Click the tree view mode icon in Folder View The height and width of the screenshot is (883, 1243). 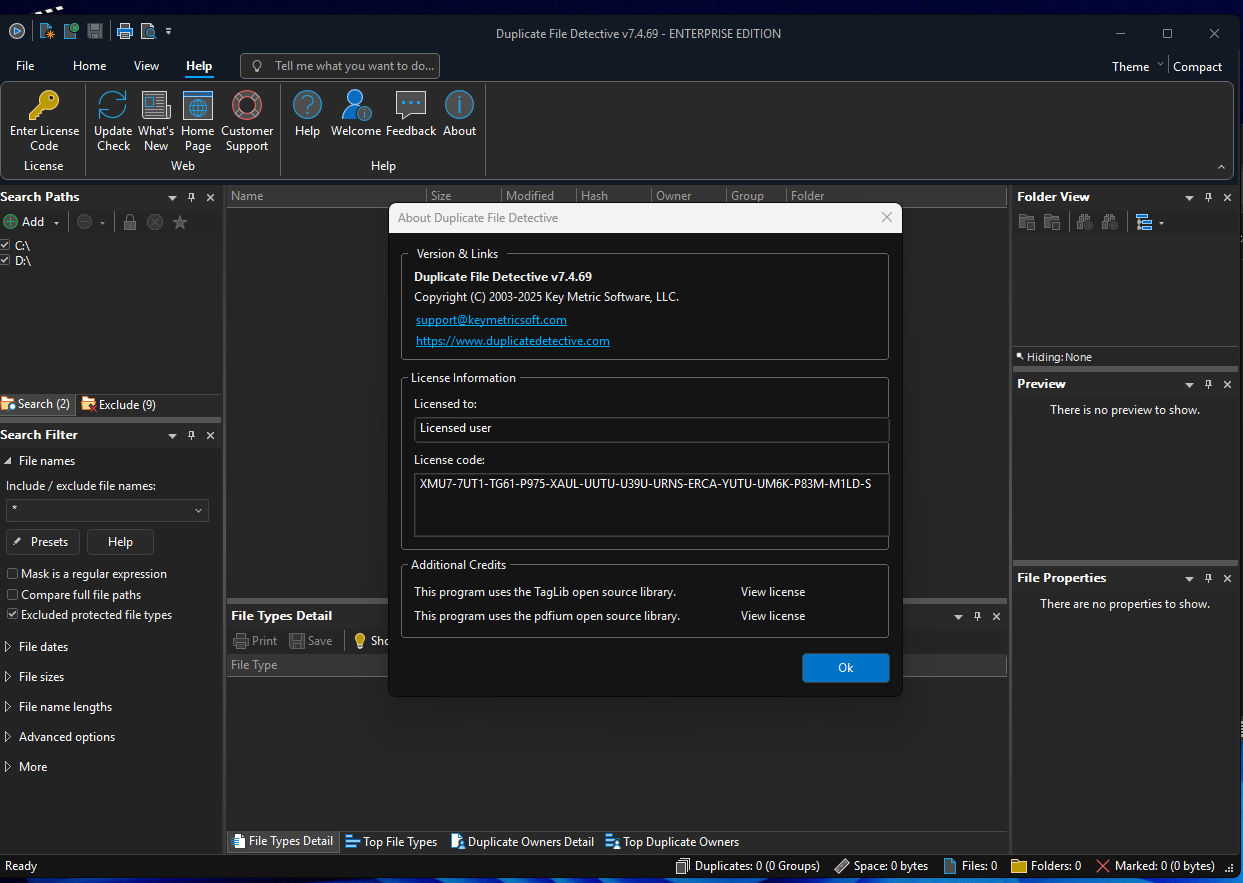[x=1144, y=222]
